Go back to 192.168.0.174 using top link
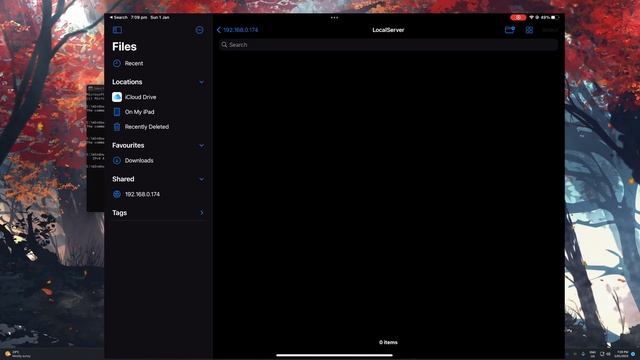The image size is (640, 360). tap(238, 30)
